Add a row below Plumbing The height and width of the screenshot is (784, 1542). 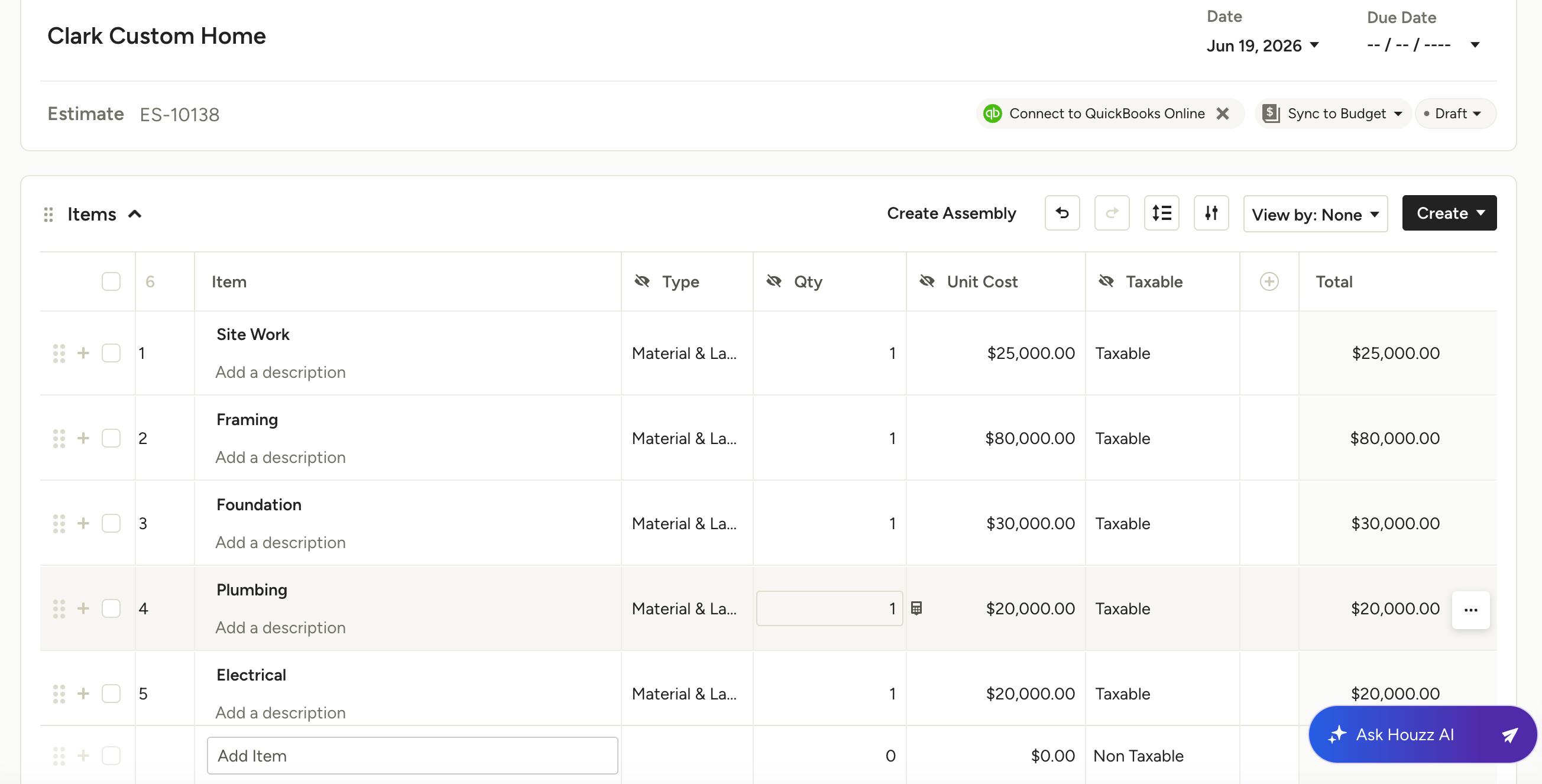(83, 608)
